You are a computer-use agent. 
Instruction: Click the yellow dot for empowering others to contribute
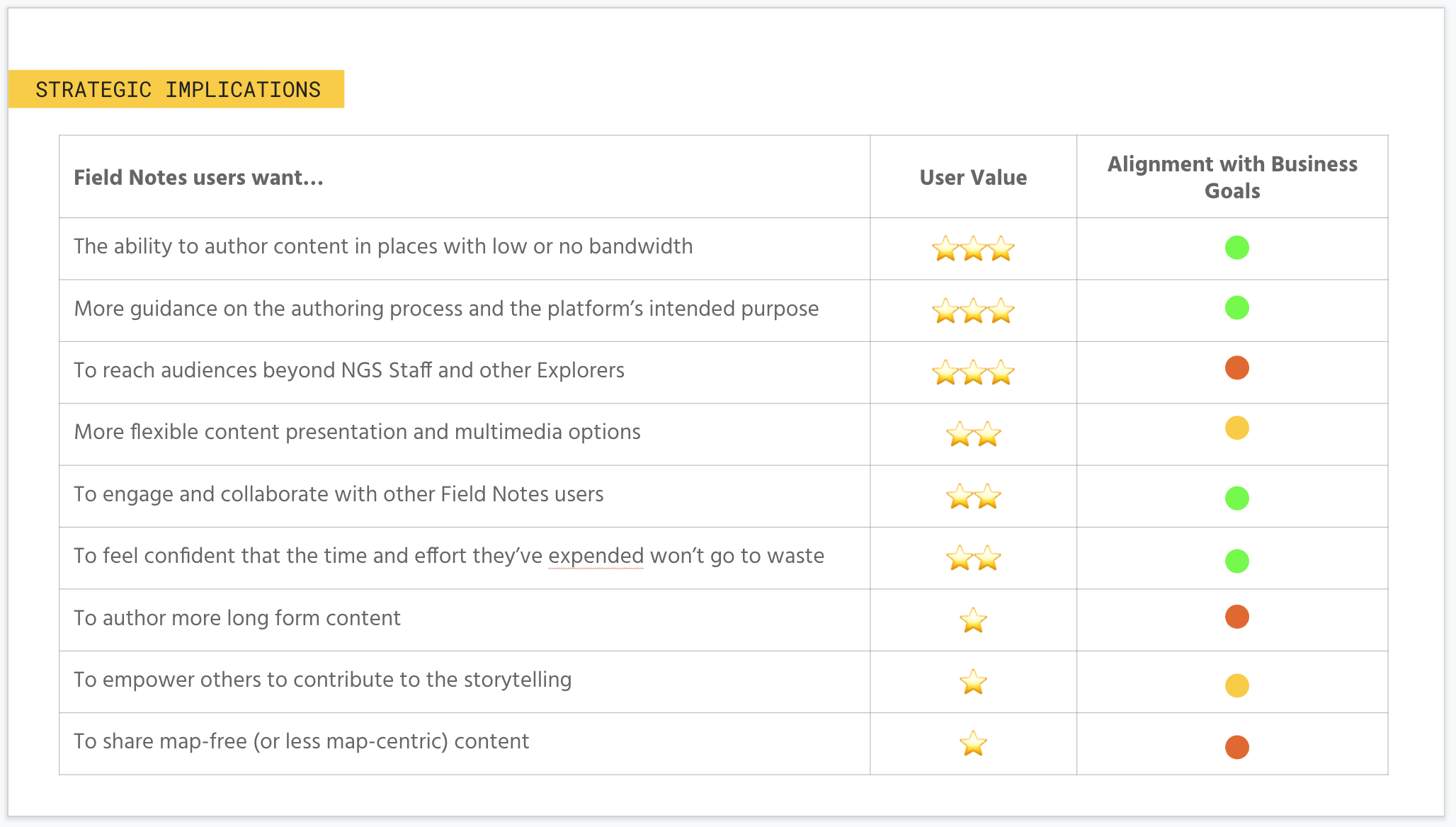coord(1236,685)
